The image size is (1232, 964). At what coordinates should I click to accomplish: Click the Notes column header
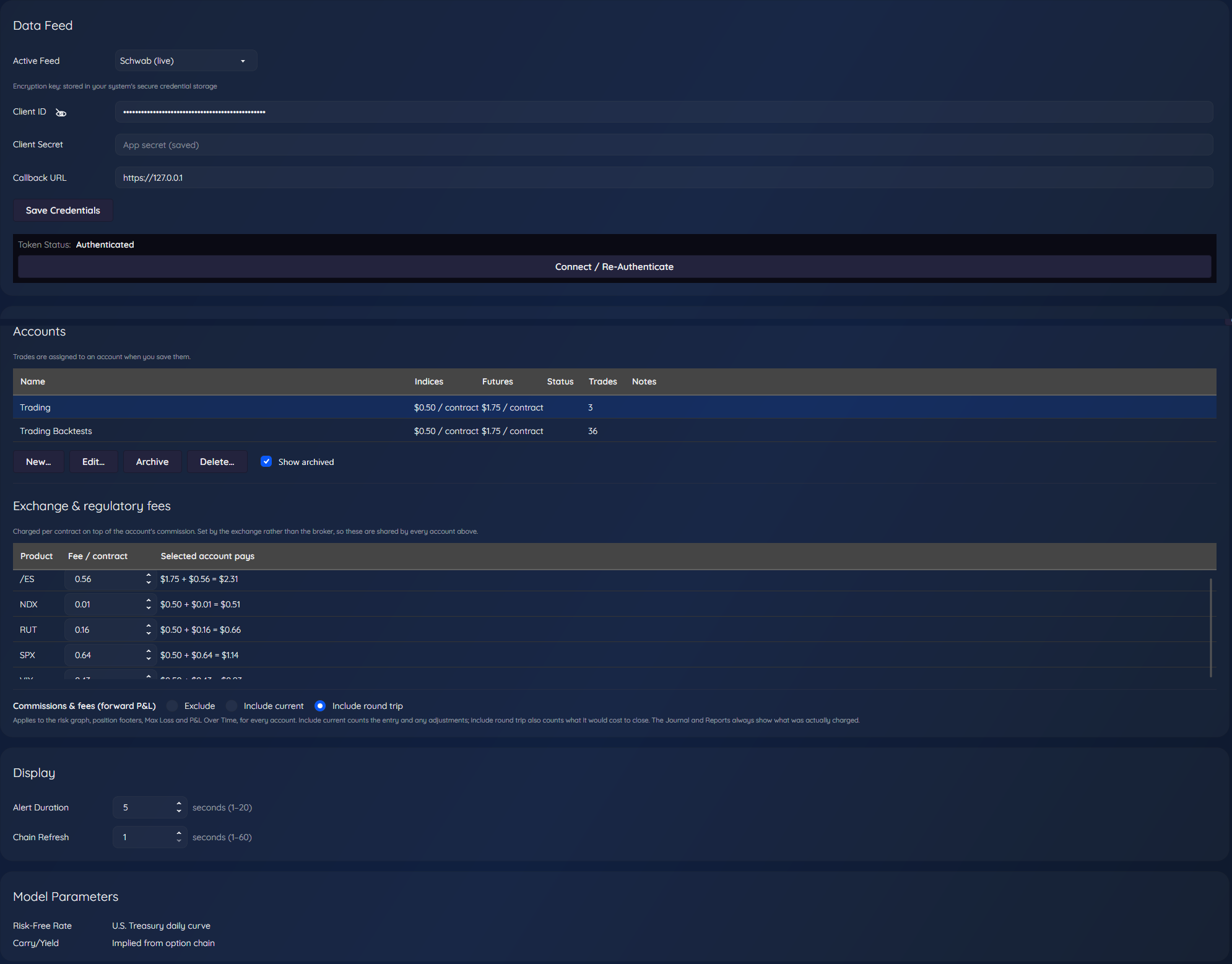click(x=644, y=381)
